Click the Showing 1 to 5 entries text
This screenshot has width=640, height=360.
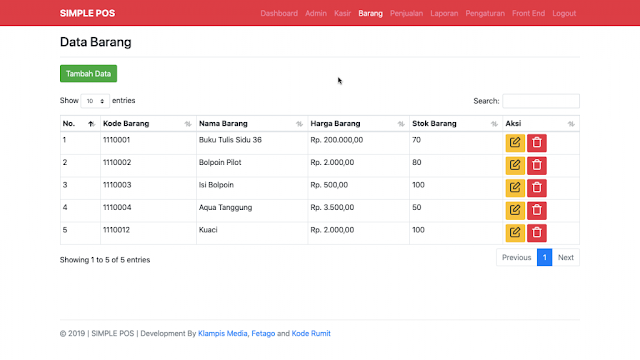pyautogui.click(x=105, y=260)
